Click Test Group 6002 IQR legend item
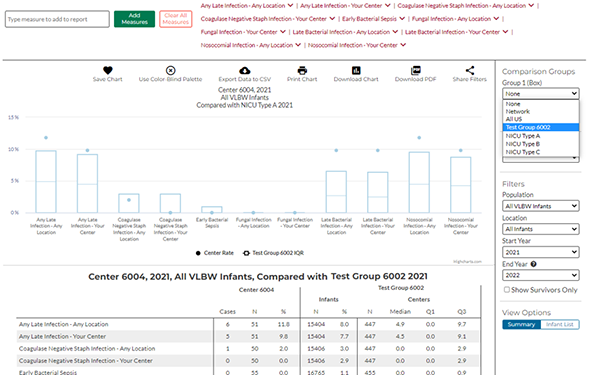 [x=274, y=253]
